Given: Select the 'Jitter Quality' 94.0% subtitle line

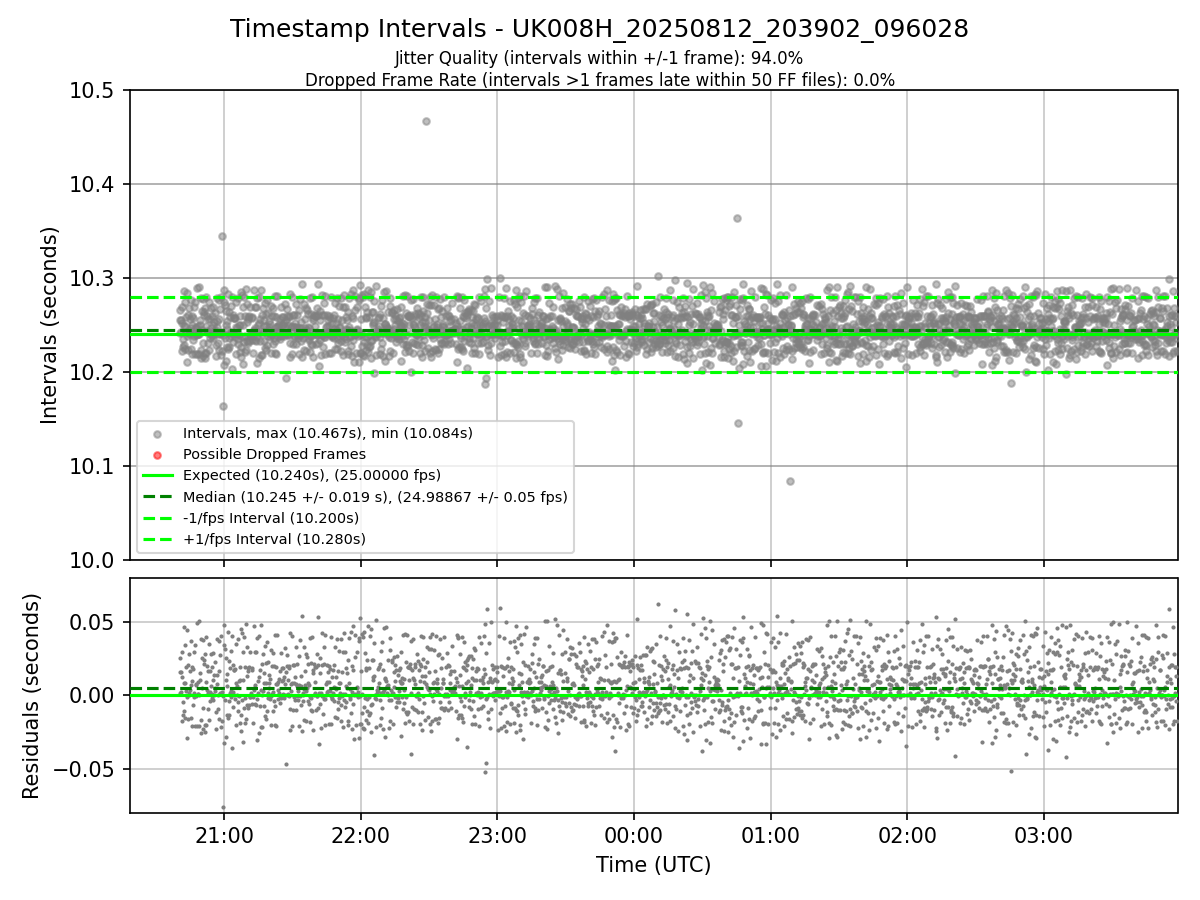Looking at the screenshot, I should click(x=599, y=58).
